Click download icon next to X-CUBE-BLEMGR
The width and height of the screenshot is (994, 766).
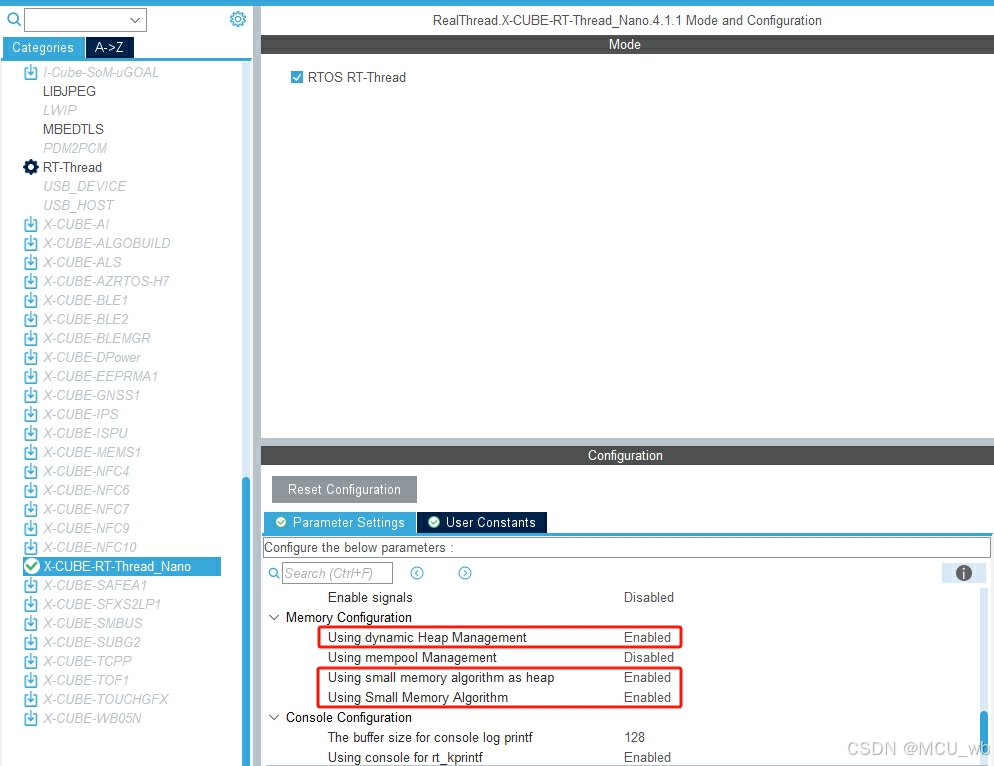30,339
